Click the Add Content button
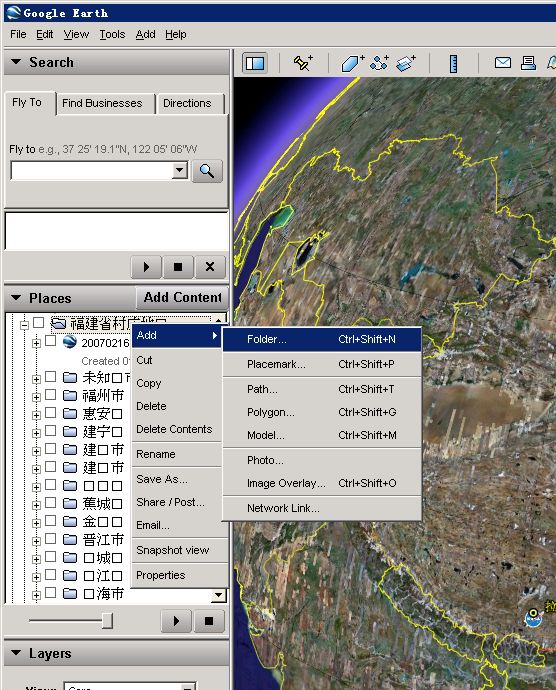 [182, 297]
